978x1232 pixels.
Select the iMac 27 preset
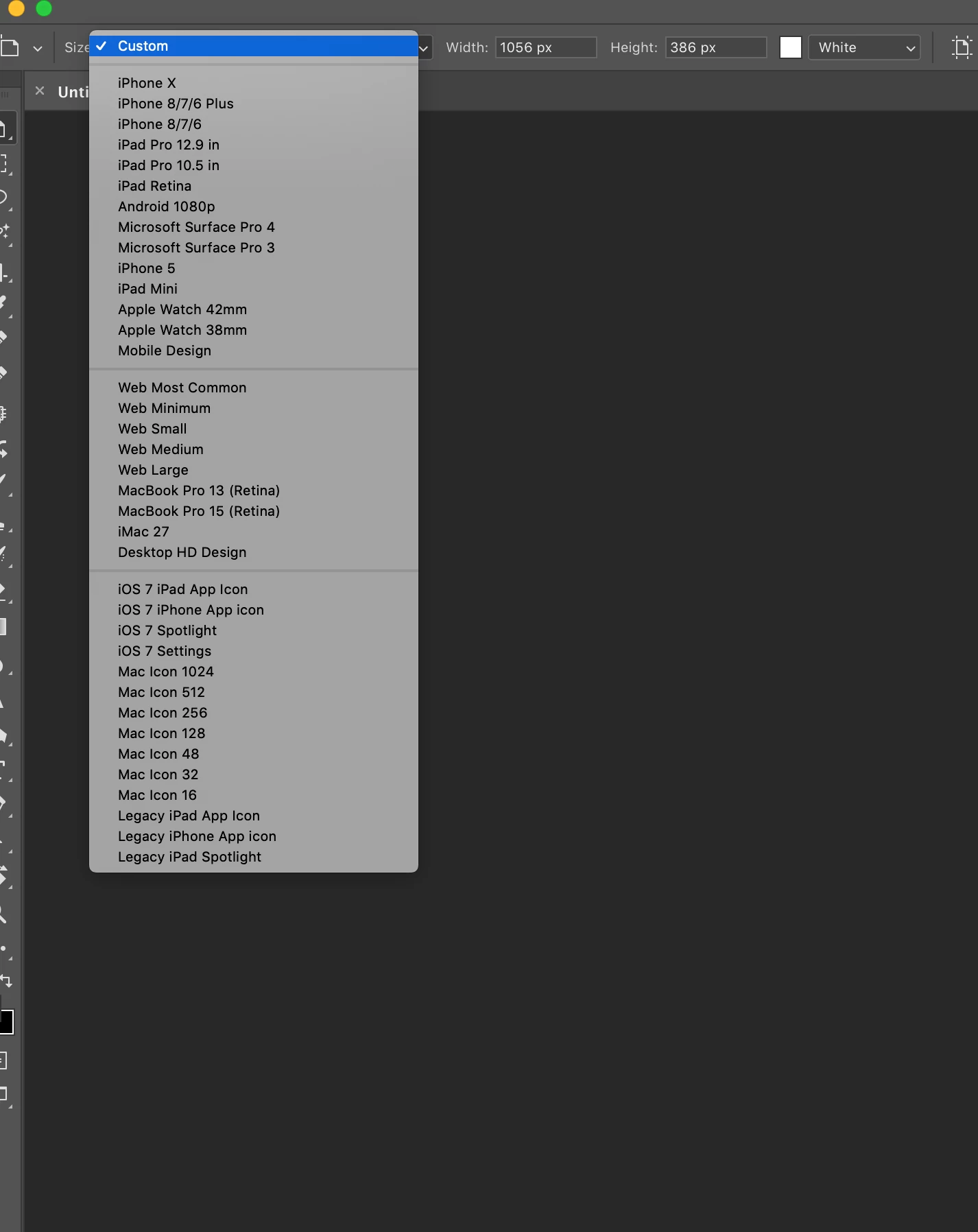254,532
